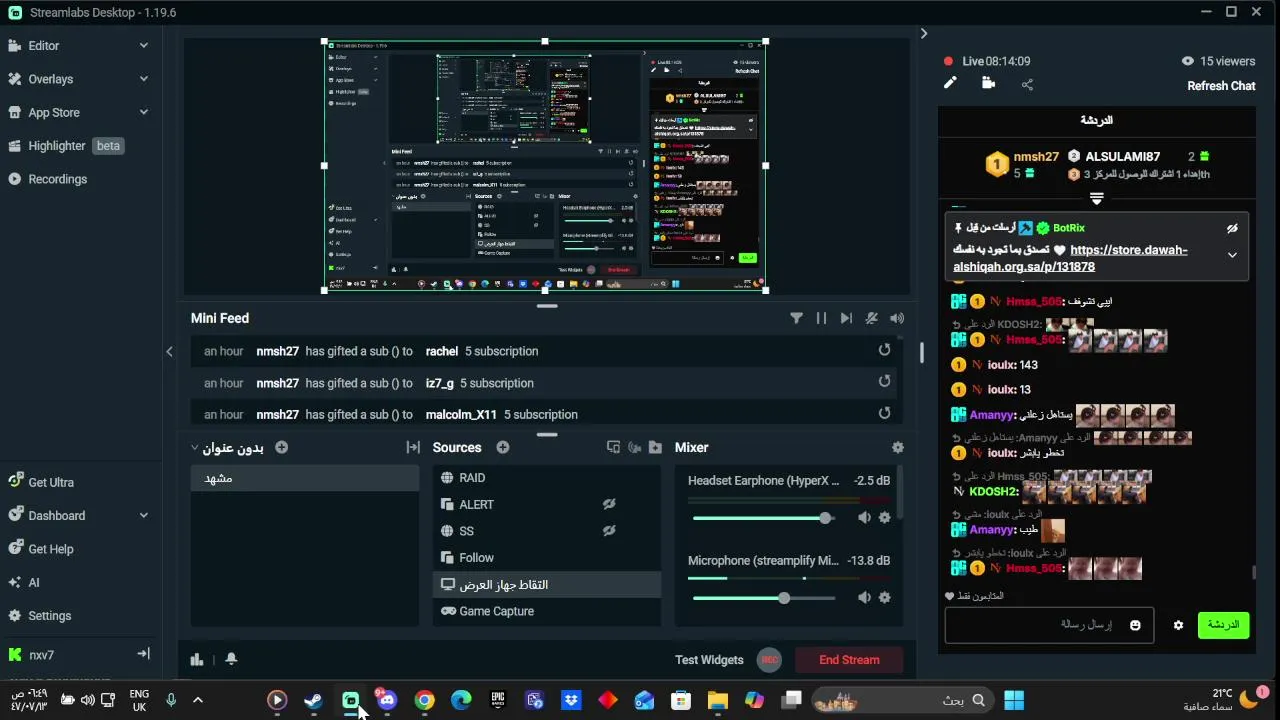Toggle Mini Feed alert sound speaker

[x=897, y=318]
